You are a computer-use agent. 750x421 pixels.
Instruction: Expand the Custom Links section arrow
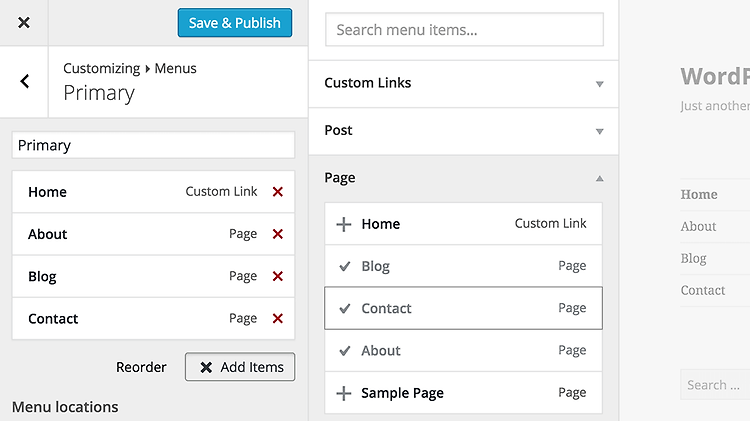pyautogui.click(x=599, y=84)
